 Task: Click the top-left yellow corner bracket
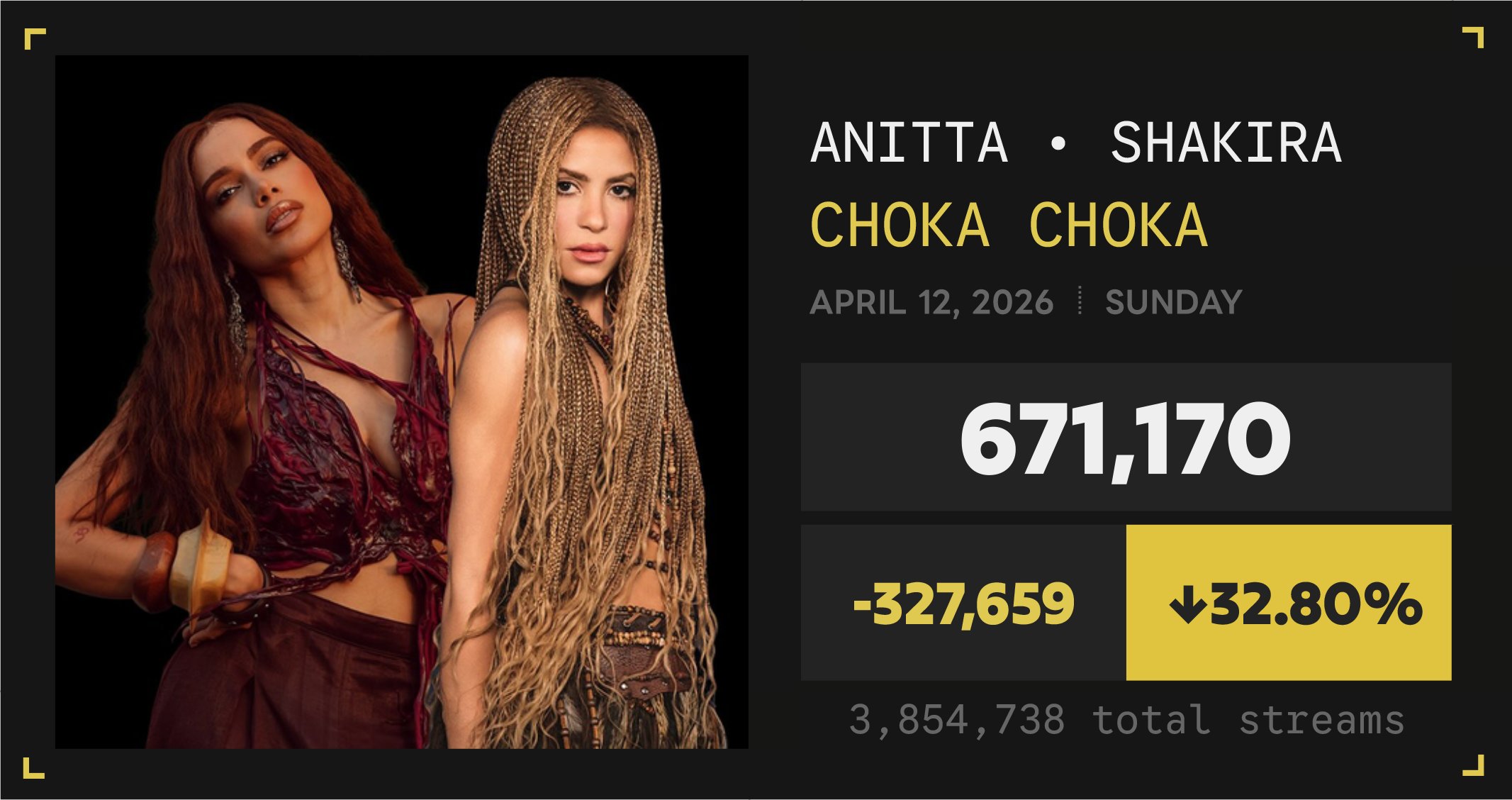click(33, 38)
